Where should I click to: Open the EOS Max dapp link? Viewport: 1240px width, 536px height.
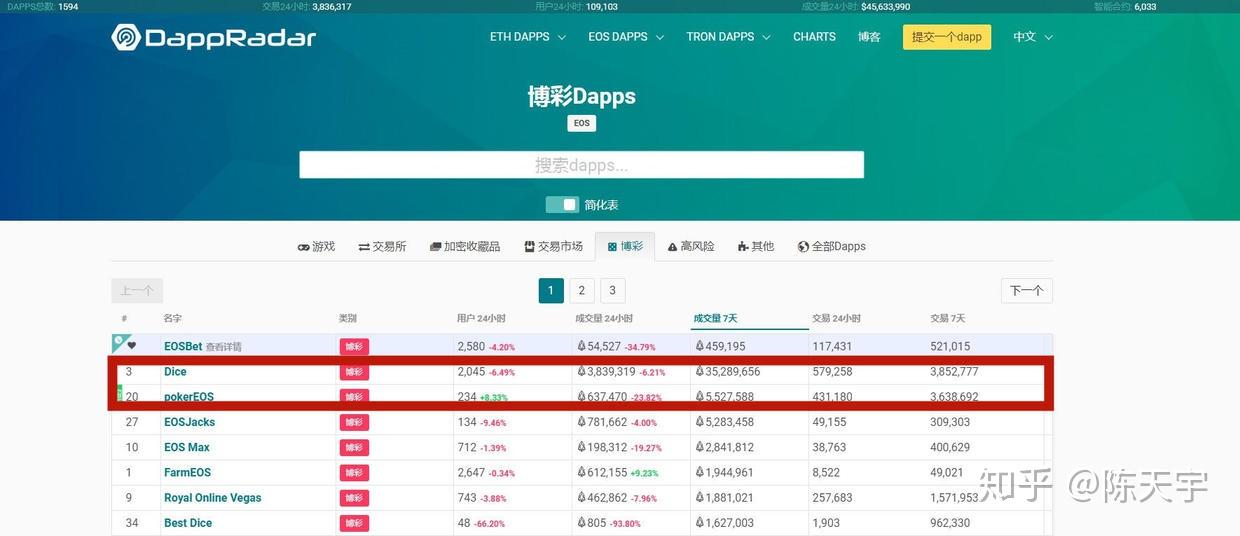[187, 447]
